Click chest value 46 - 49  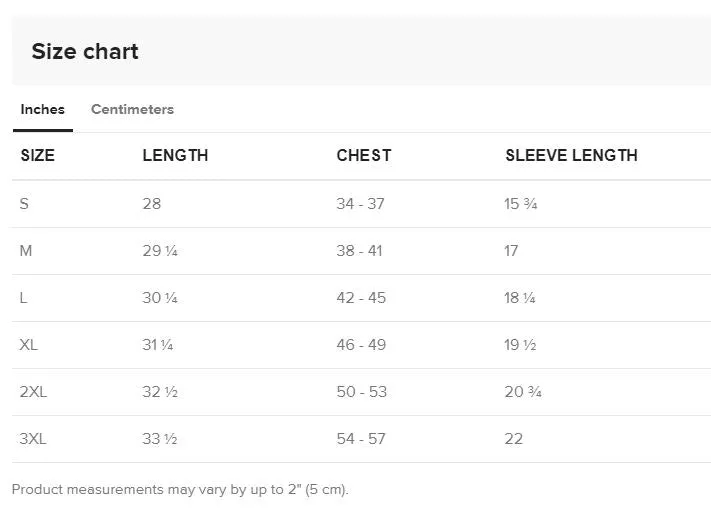361,345
